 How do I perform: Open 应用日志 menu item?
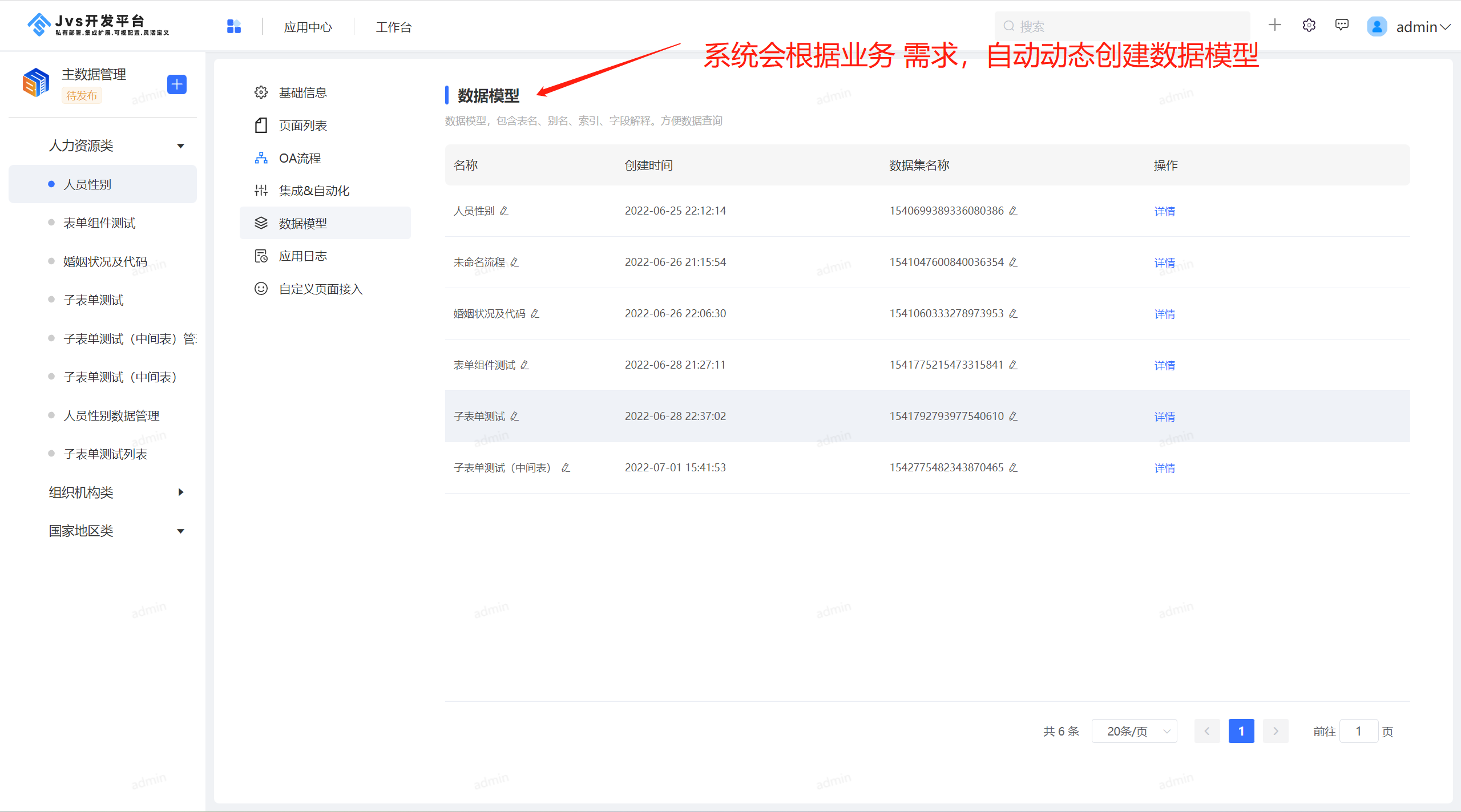(325, 256)
